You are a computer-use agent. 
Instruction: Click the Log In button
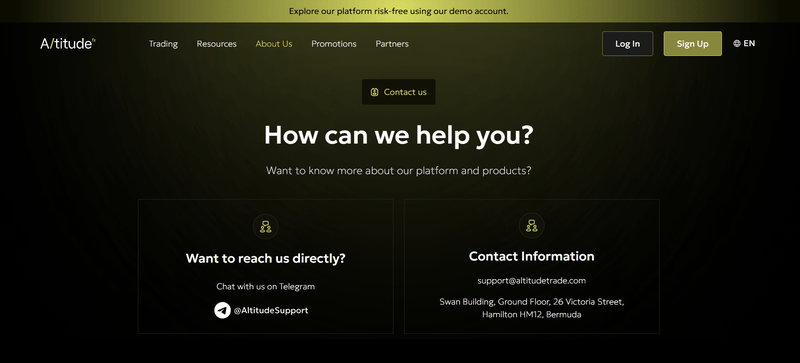628,43
